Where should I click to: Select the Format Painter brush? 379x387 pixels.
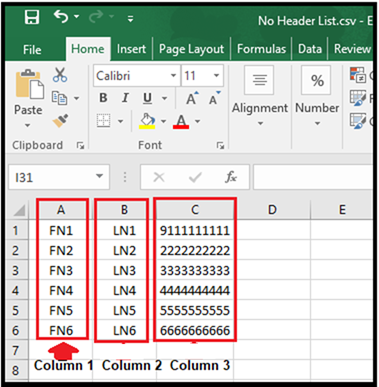[60, 121]
